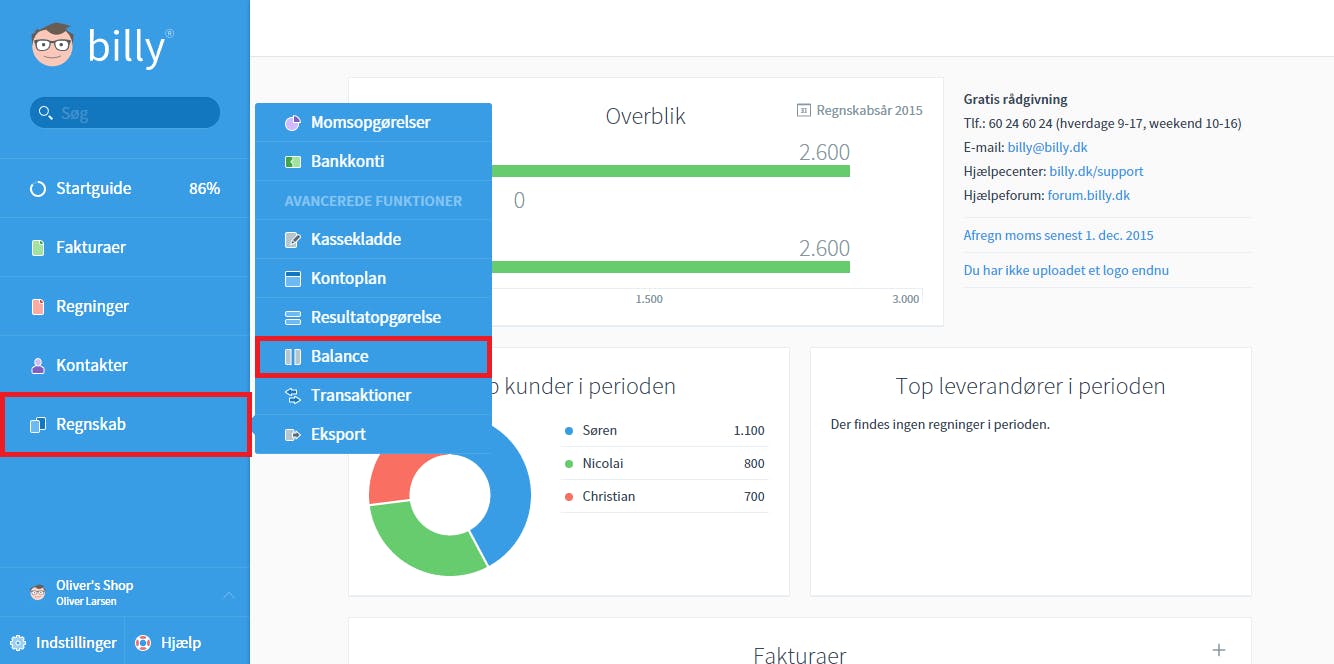
Task: Click the Hjælp lifebuoy icon
Action: tap(143, 643)
